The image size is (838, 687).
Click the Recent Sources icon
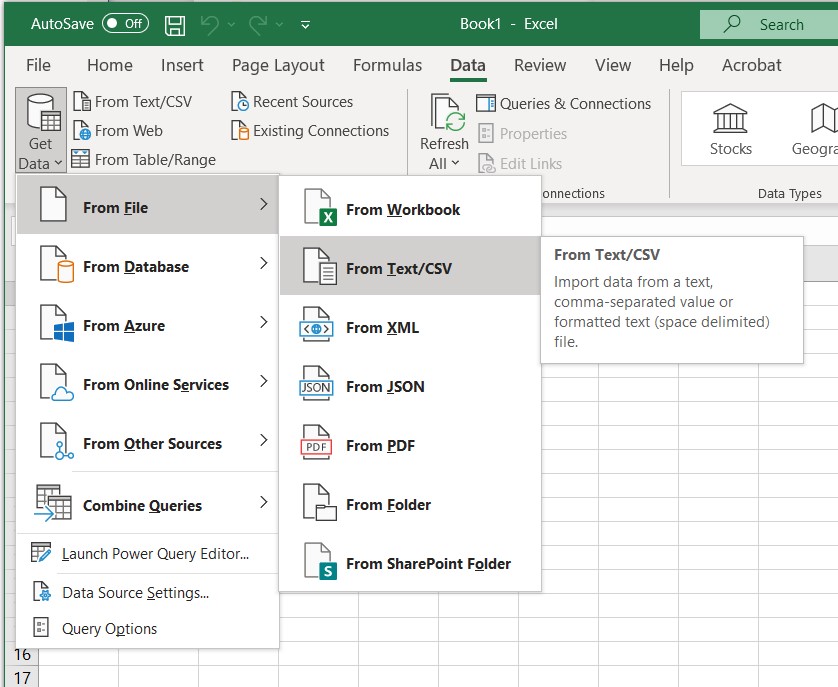(x=240, y=101)
